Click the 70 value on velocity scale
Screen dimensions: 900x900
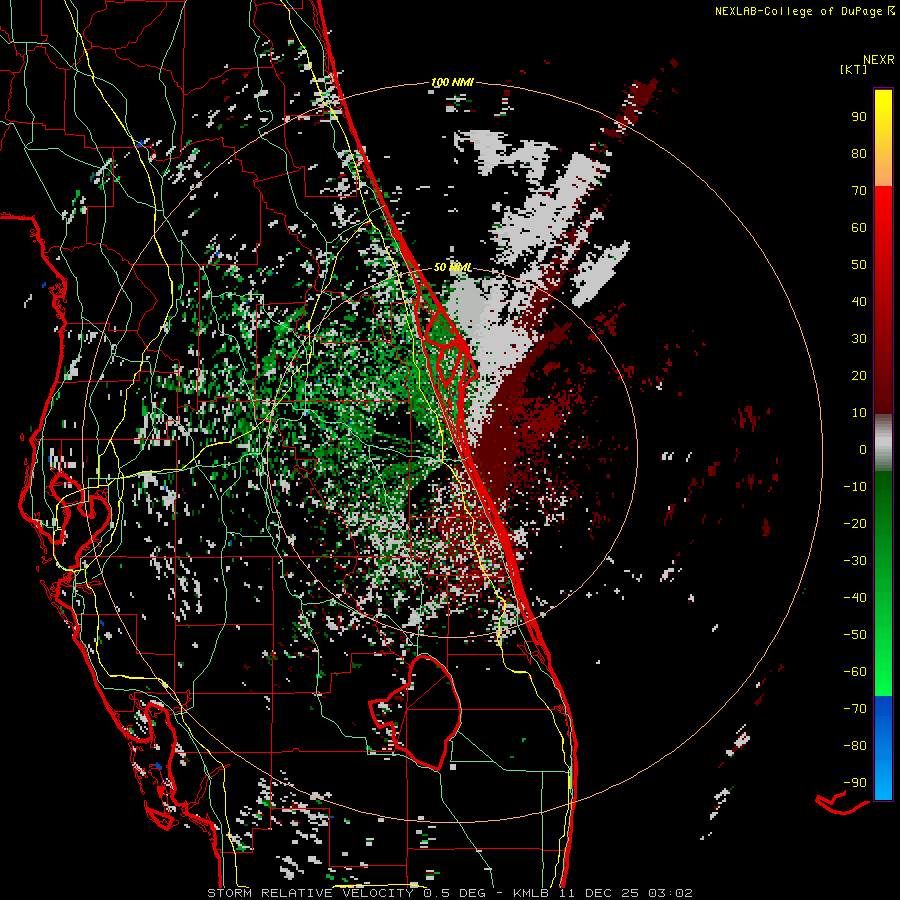click(859, 191)
